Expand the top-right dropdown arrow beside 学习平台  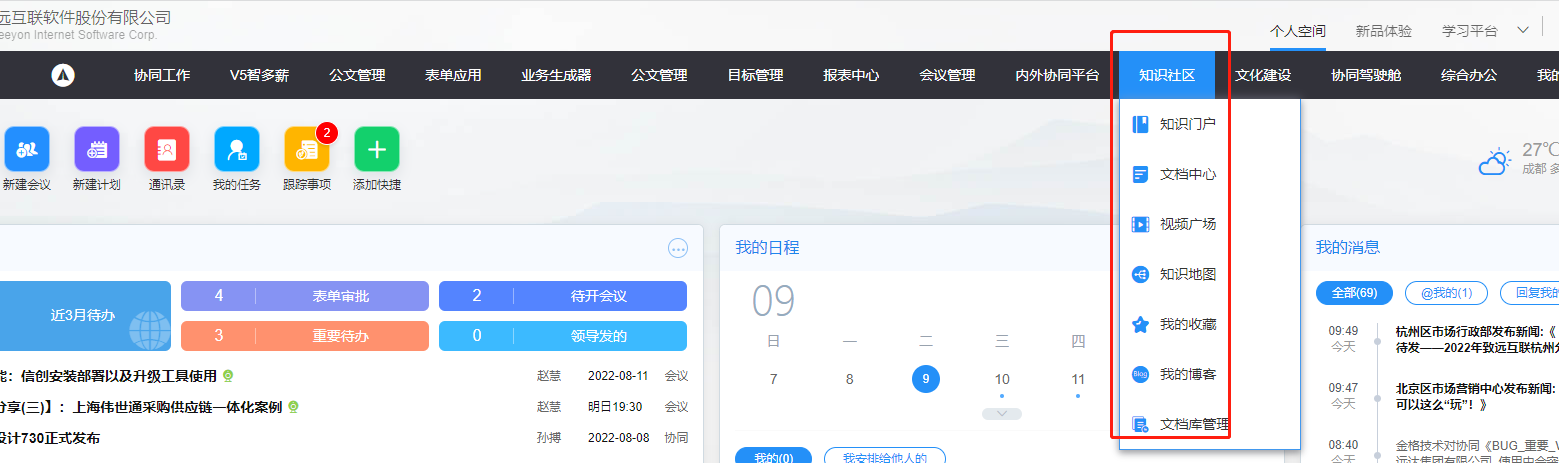coord(1523,30)
